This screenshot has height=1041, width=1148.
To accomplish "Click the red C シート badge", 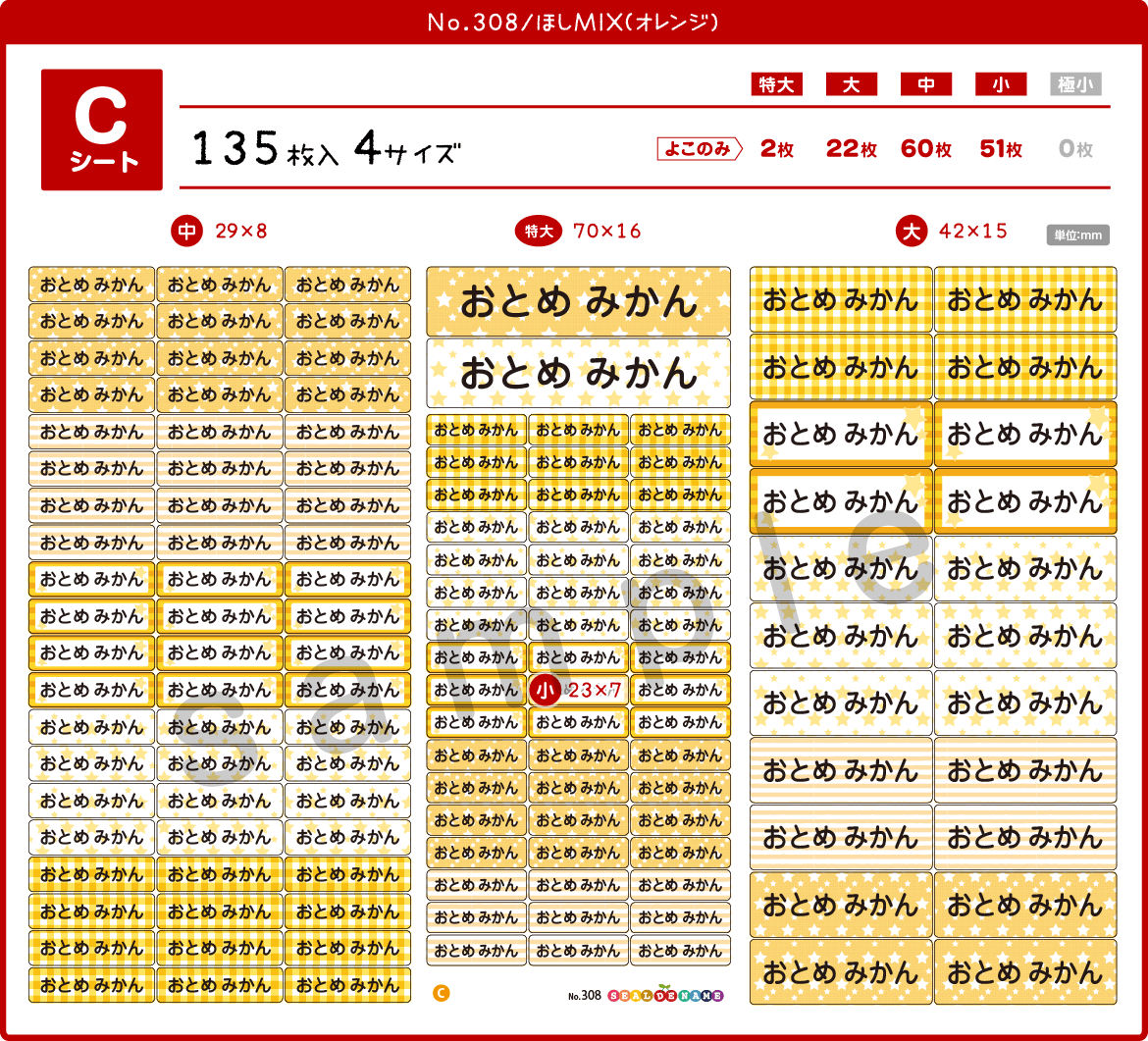I will pyautogui.click(x=102, y=130).
